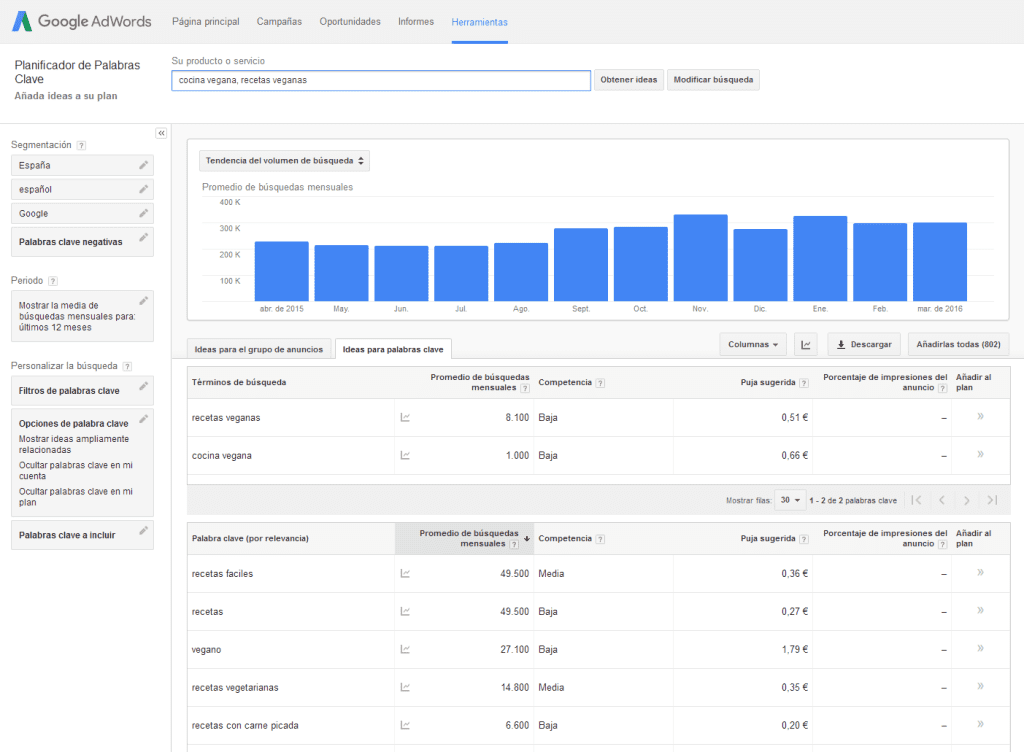Collapse the left sidebar panel
Image resolution: width=1024 pixels, height=752 pixels.
click(161, 133)
